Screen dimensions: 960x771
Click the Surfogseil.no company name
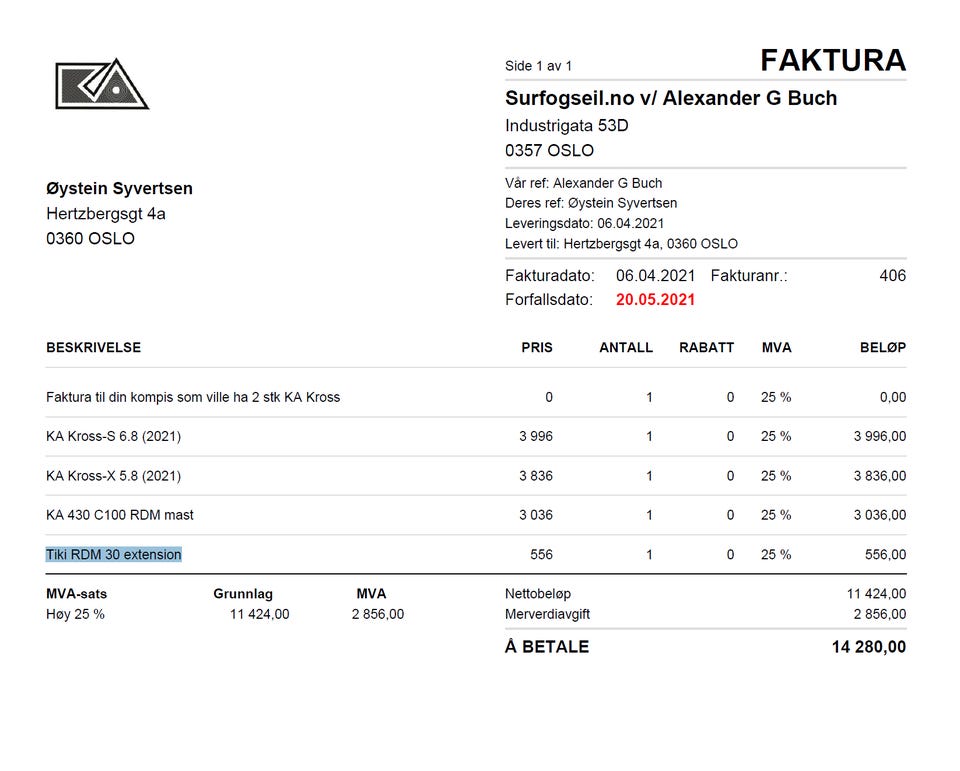pos(671,98)
